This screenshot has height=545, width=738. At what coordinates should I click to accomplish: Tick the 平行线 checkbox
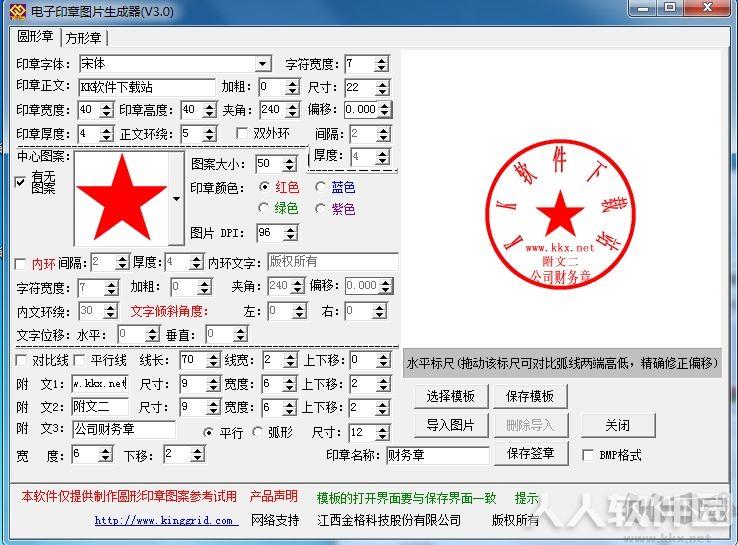tap(80, 361)
